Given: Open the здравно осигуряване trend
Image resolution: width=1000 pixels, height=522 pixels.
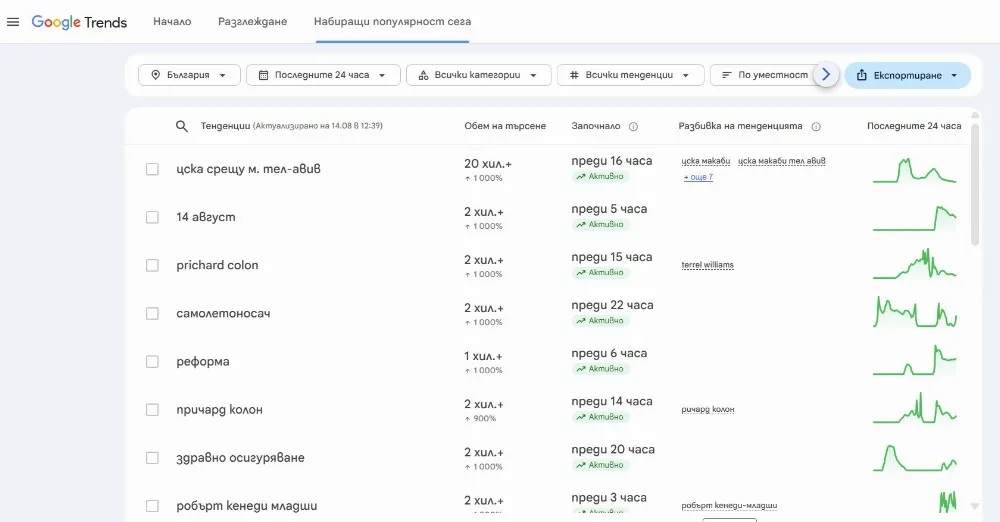Looking at the screenshot, I should (x=240, y=458).
